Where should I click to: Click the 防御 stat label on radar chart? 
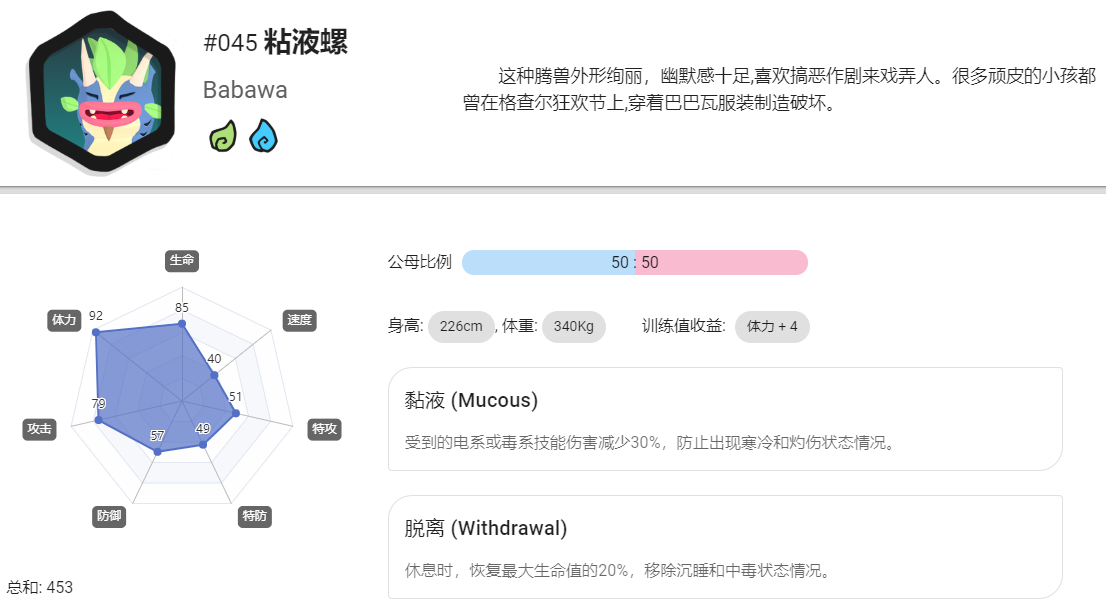[x=109, y=517]
